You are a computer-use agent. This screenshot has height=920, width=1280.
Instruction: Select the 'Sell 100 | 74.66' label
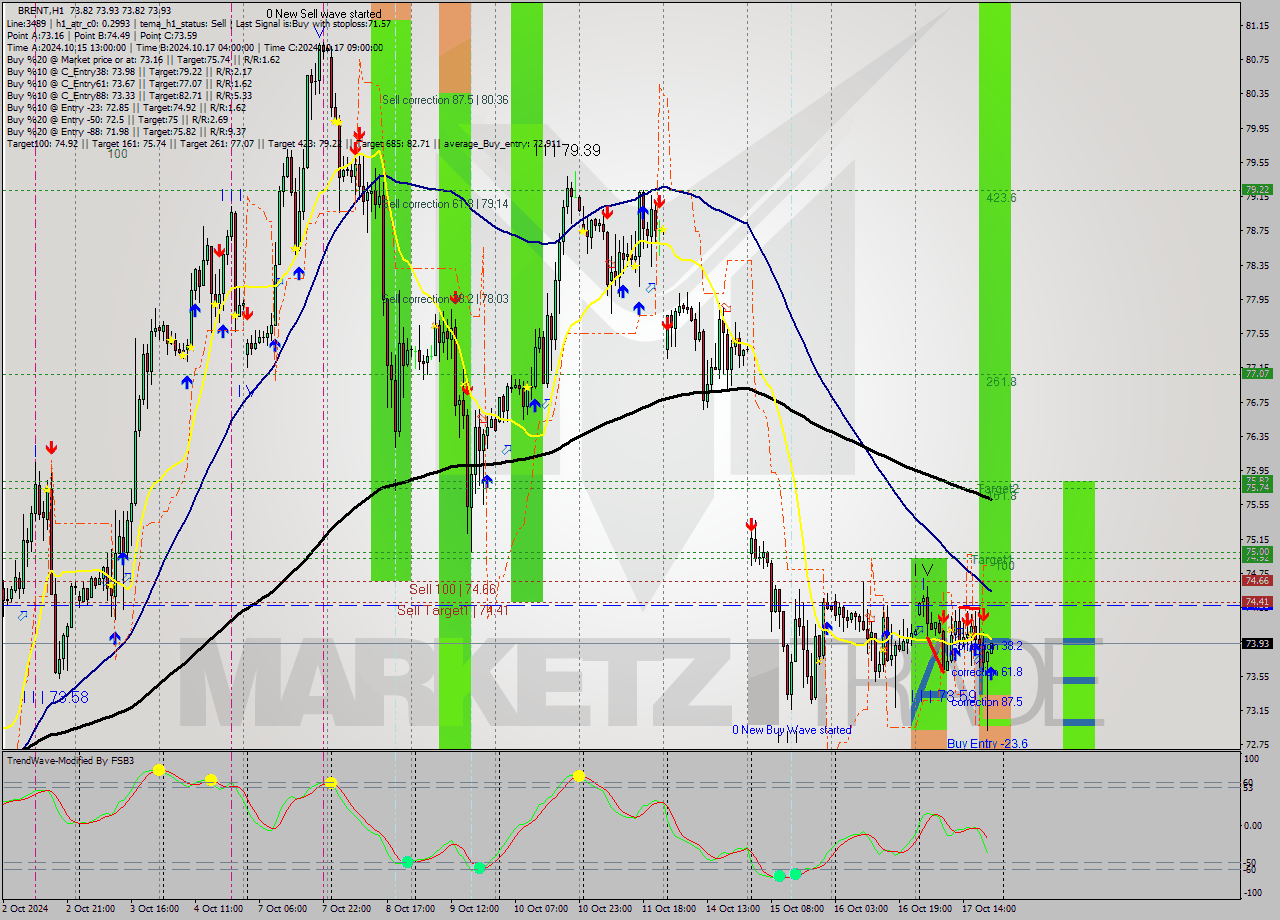(453, 590)
